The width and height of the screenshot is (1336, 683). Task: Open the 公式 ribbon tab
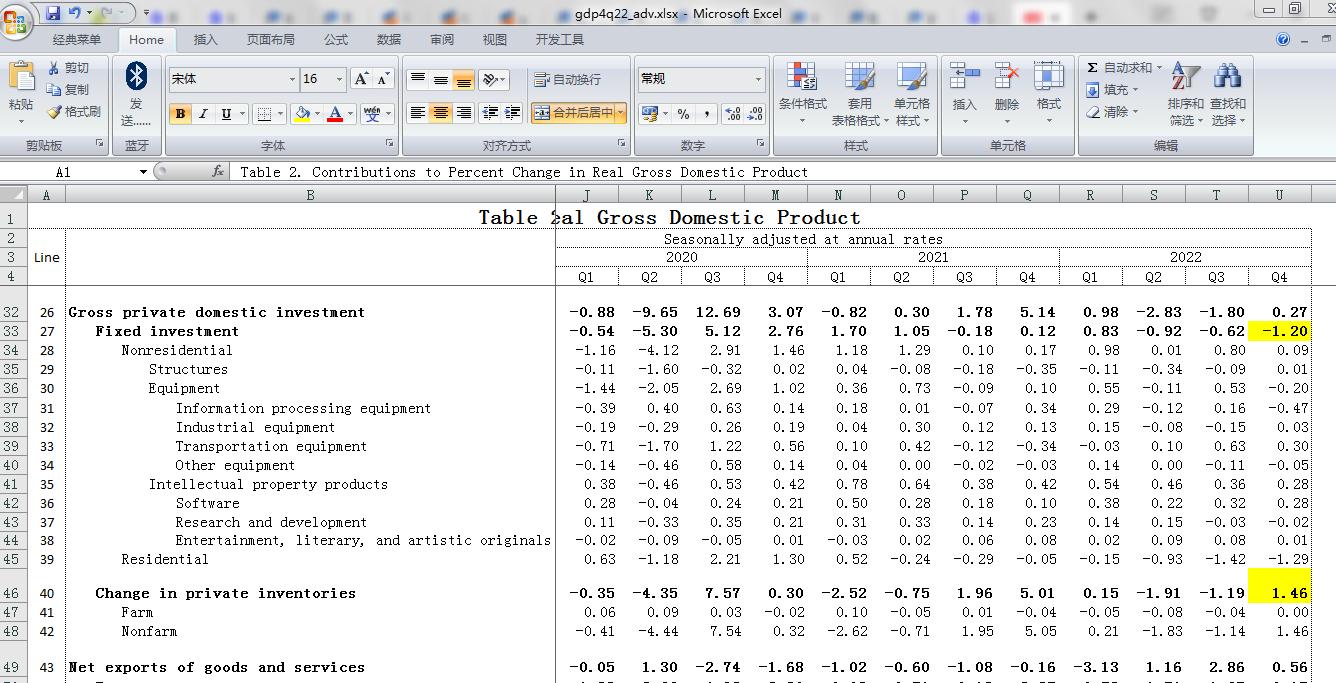336,40
